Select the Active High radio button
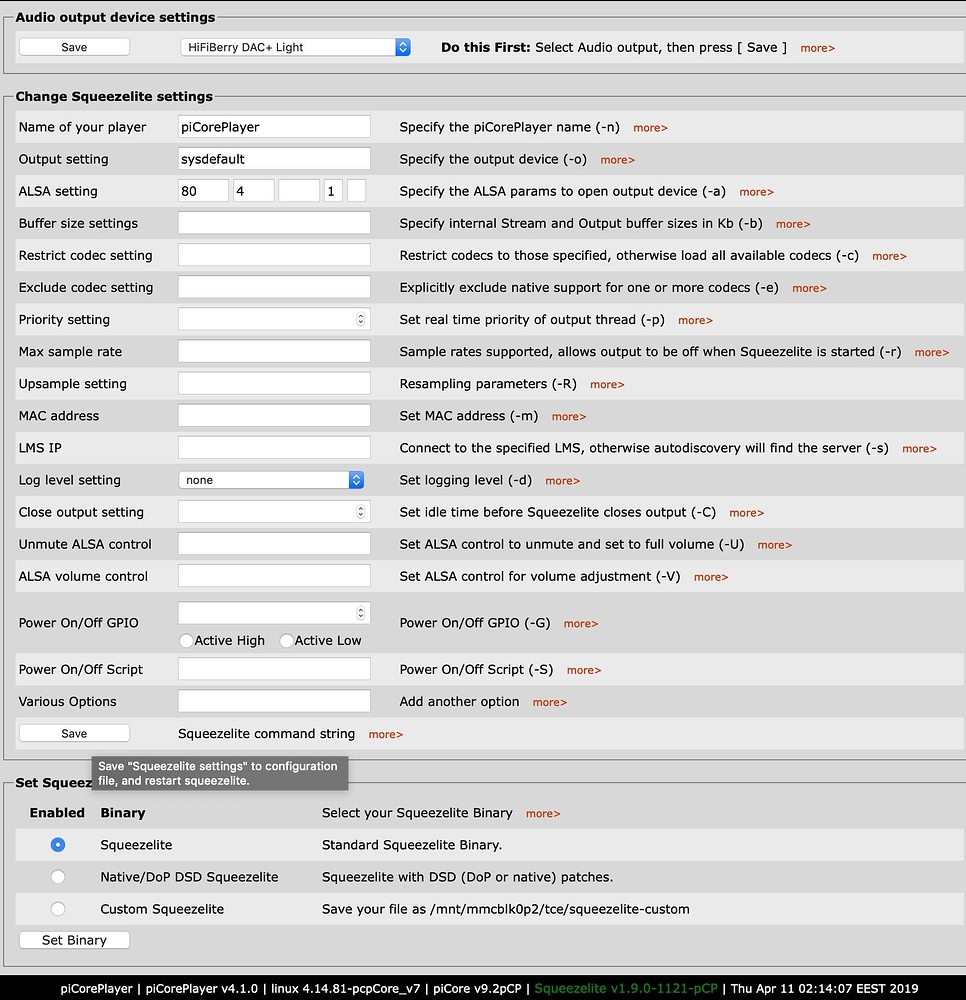Image resolution: width=966 pixels, height=1000 pixels. (x=186, y=640)
